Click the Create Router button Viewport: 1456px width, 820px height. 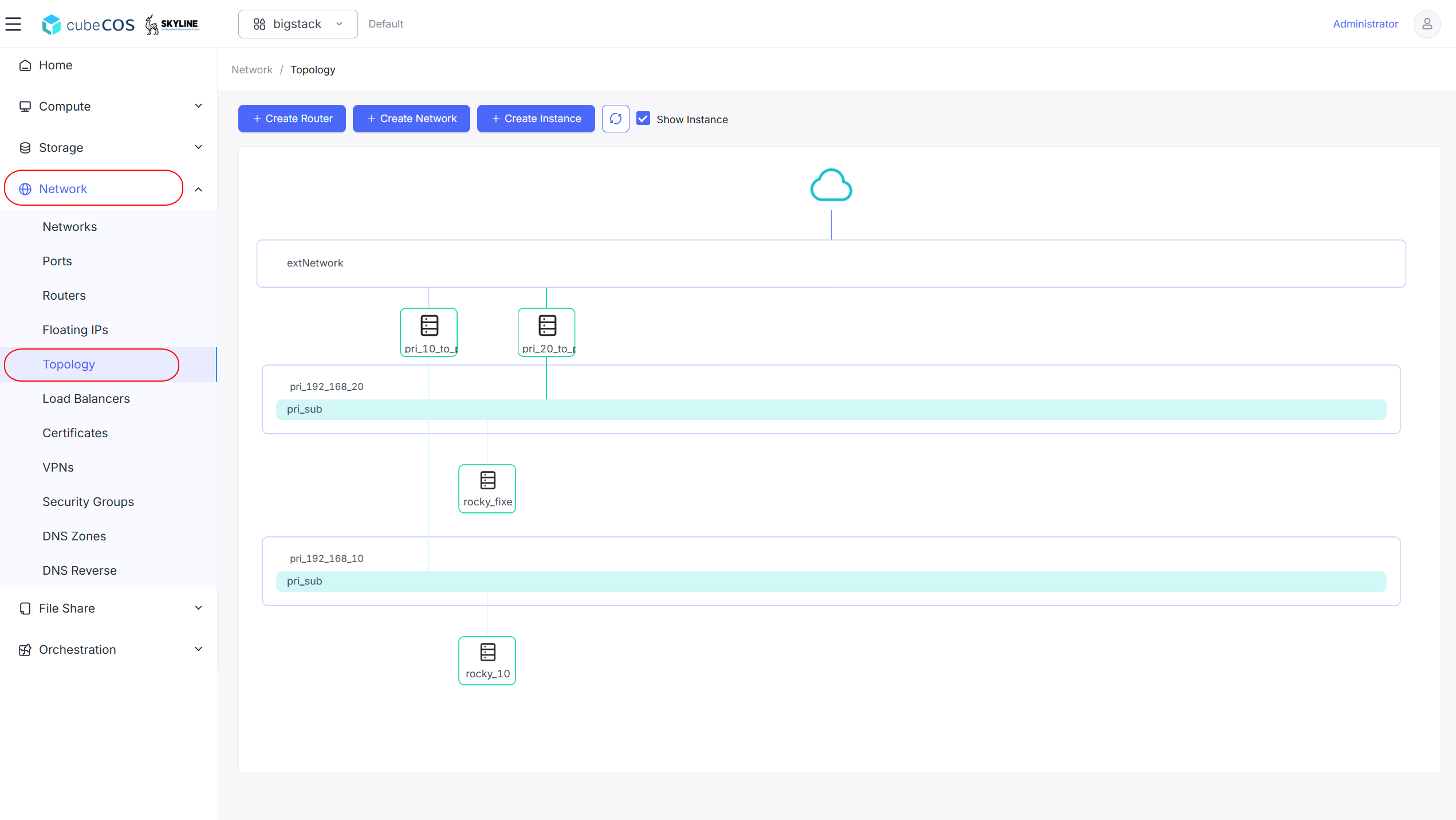point(292,119)
